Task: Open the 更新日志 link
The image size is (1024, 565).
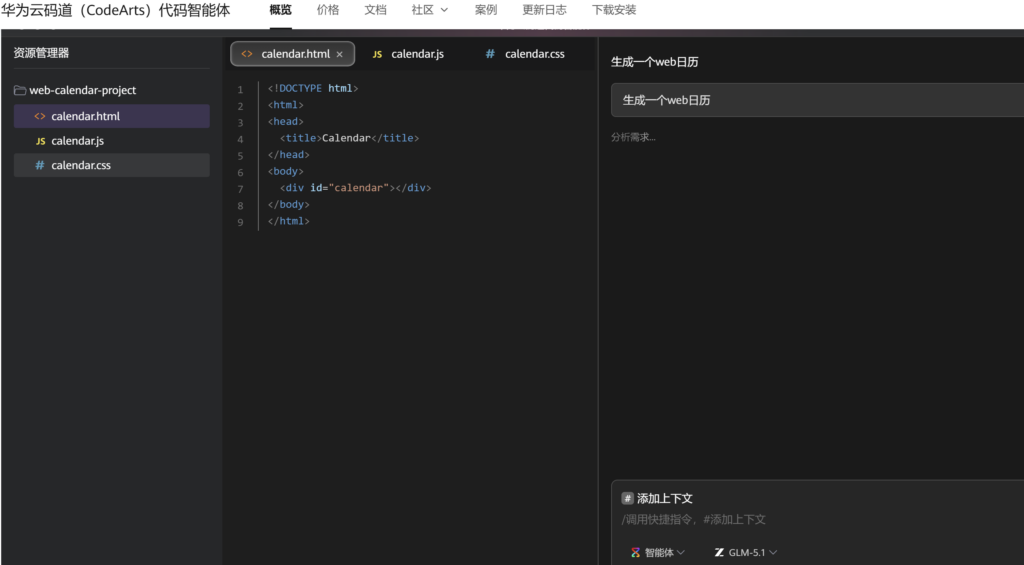Action: click(x=545, y=10)
